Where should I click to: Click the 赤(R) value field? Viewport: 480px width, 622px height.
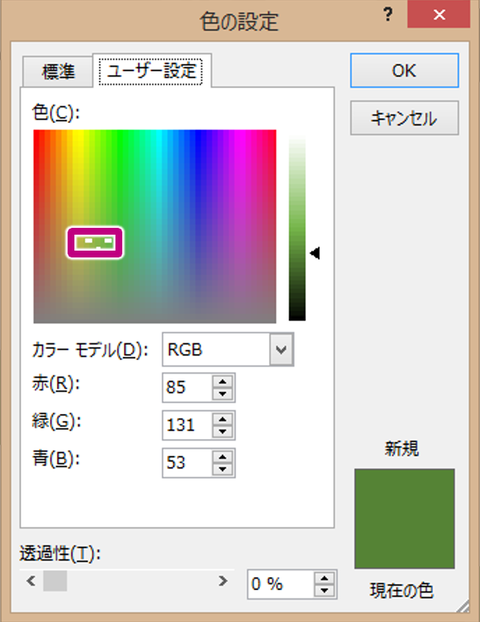click(187, 388)
